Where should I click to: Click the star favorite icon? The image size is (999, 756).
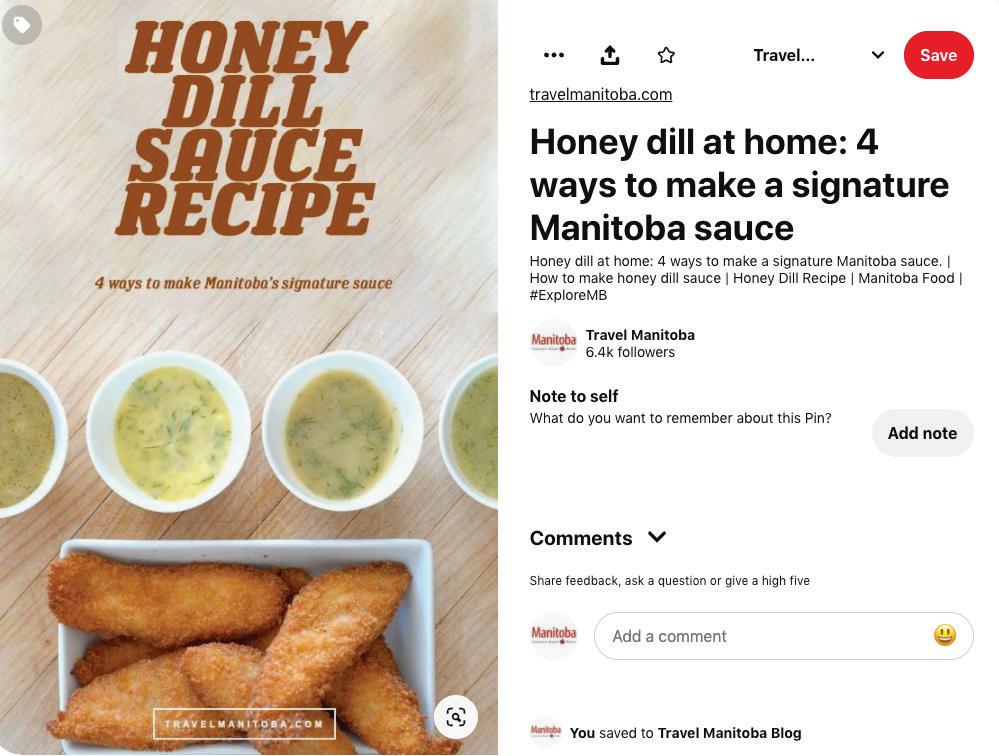666,55
